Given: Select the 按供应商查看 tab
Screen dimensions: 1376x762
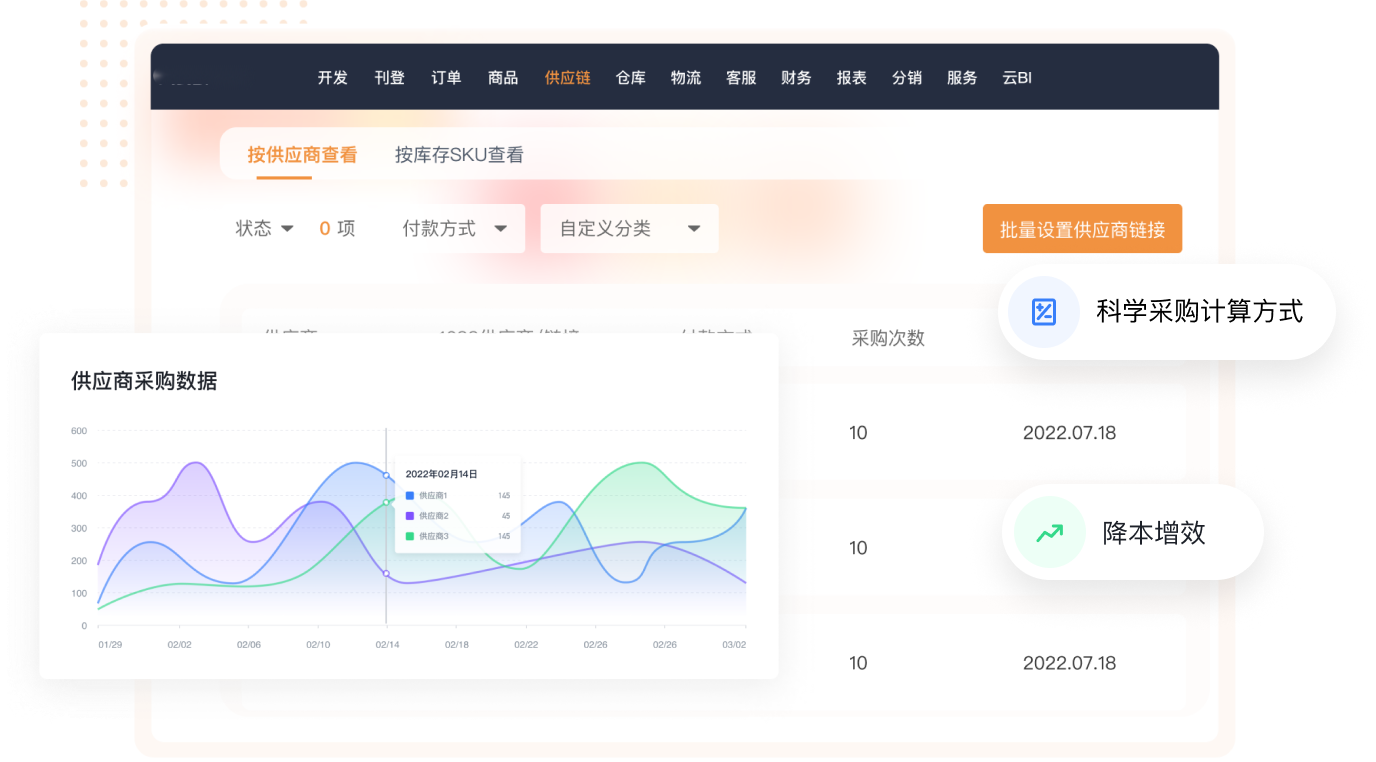Looking at the screenshot, I should click(x=302, y=155).
